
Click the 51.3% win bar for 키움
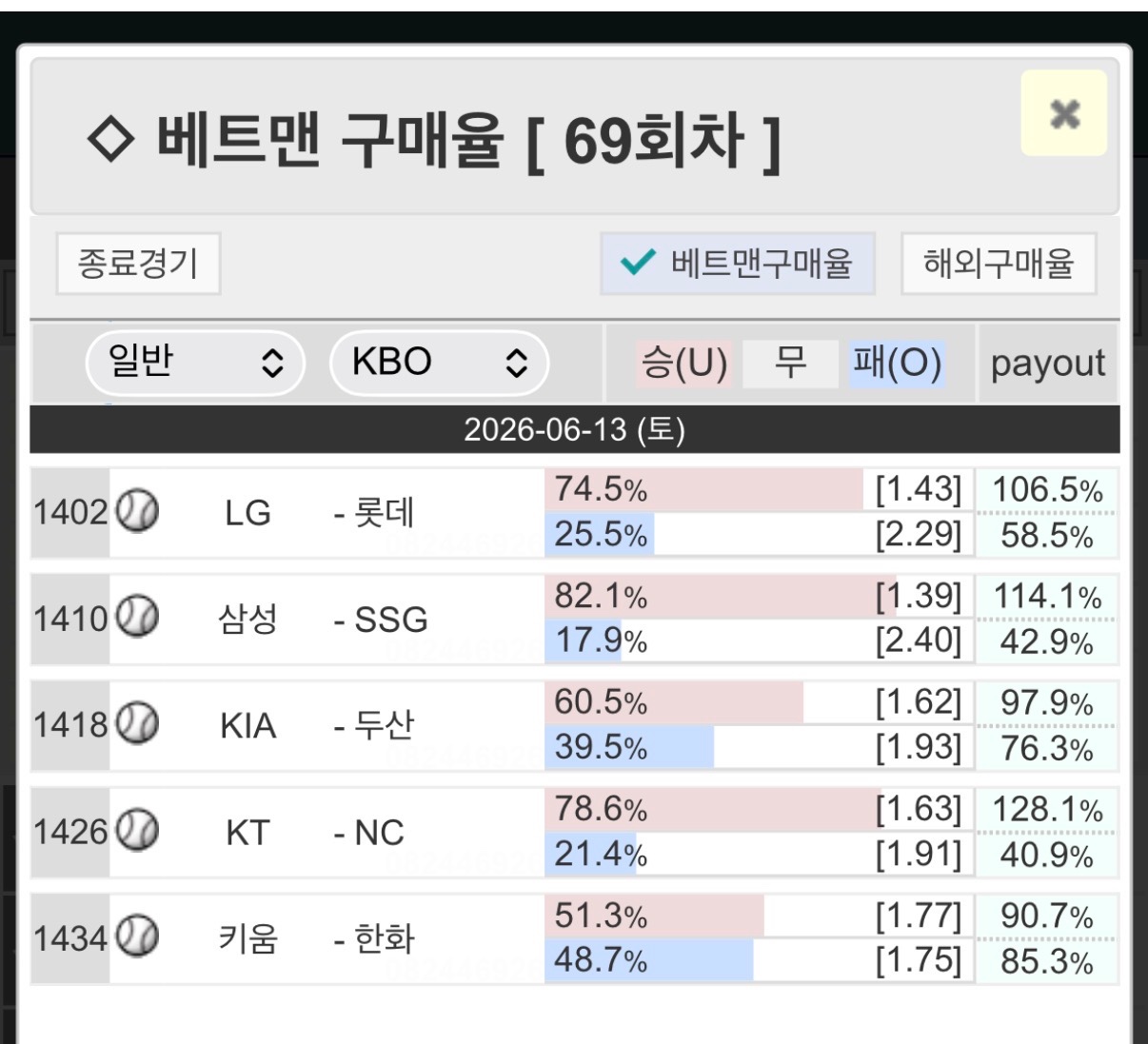(654, 916)
